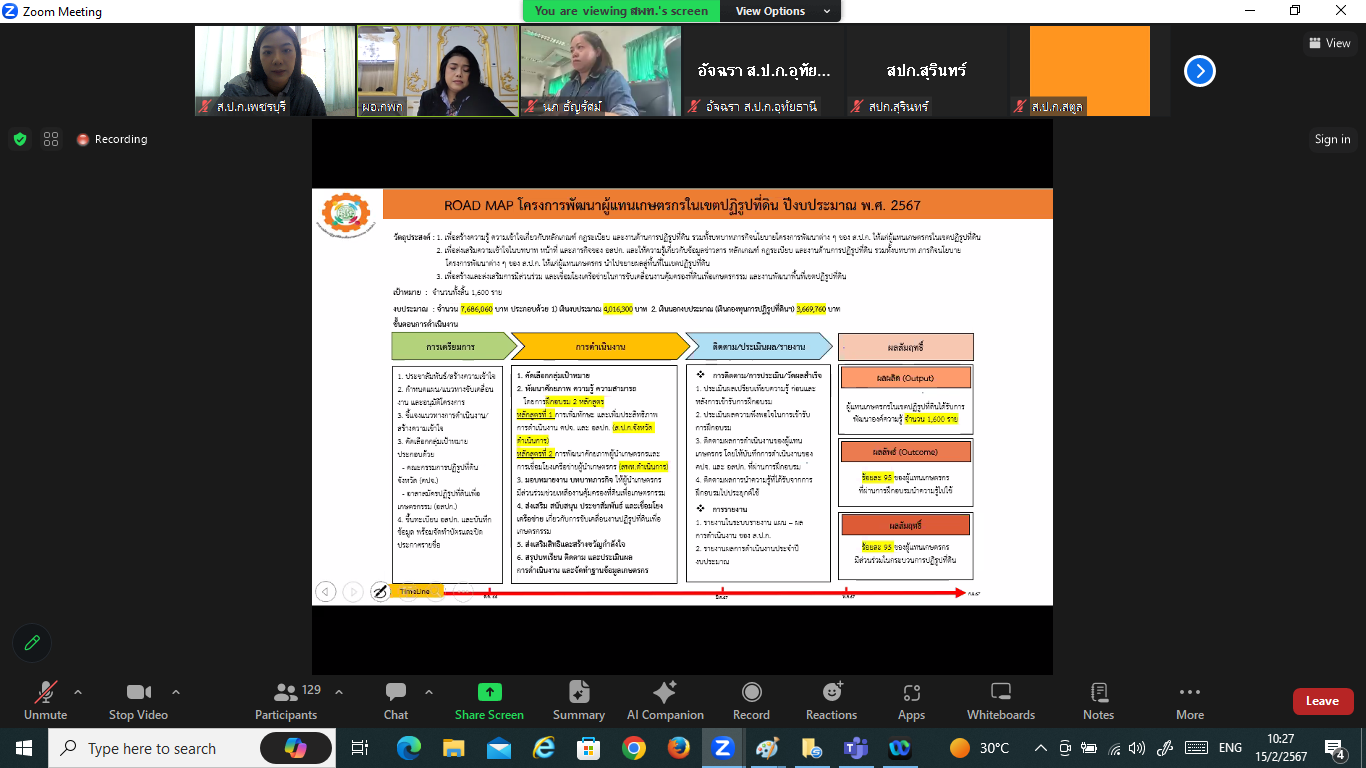This screenshot has height=768, width=1366.
Task: Open the four-square grid icon beside the shield
Action: point(51,139)
